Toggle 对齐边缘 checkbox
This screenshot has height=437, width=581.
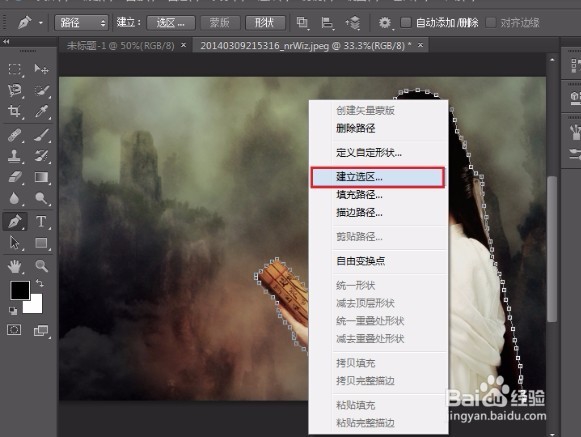(491, 23)
